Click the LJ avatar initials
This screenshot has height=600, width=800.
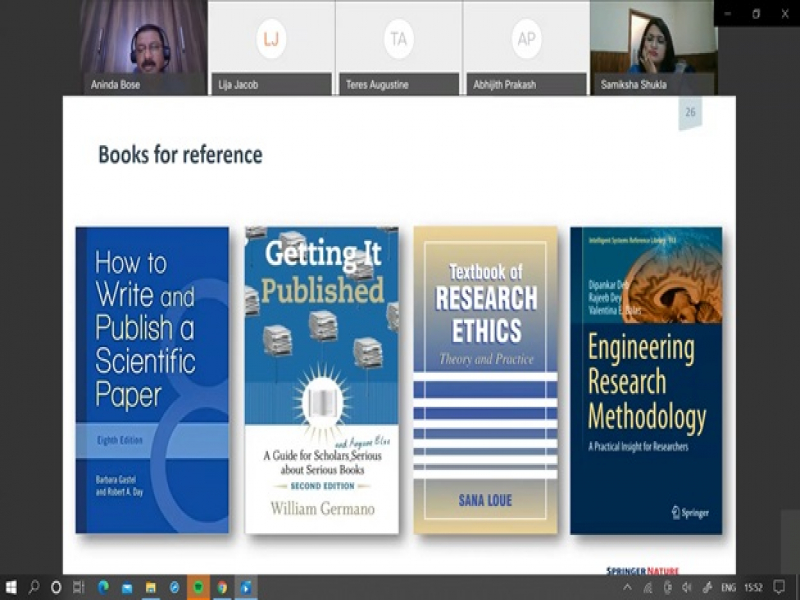click(x=271, y=39)
